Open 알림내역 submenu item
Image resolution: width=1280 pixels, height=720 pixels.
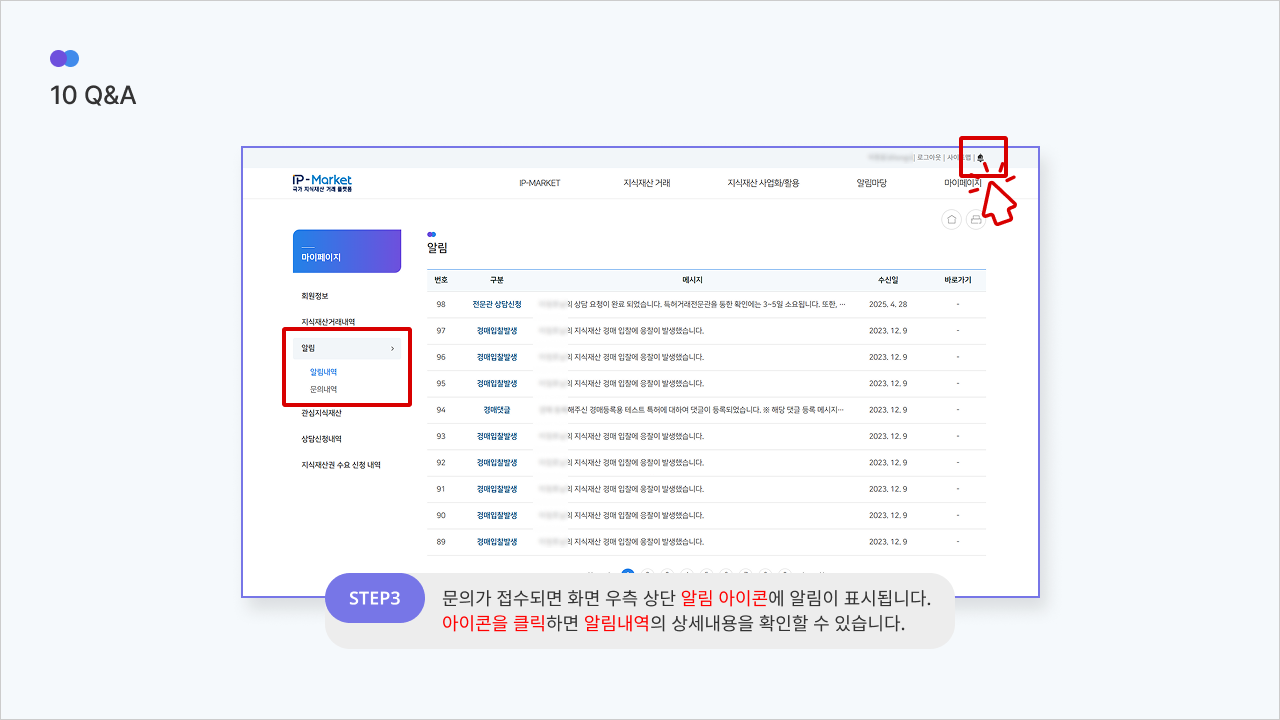323,372
